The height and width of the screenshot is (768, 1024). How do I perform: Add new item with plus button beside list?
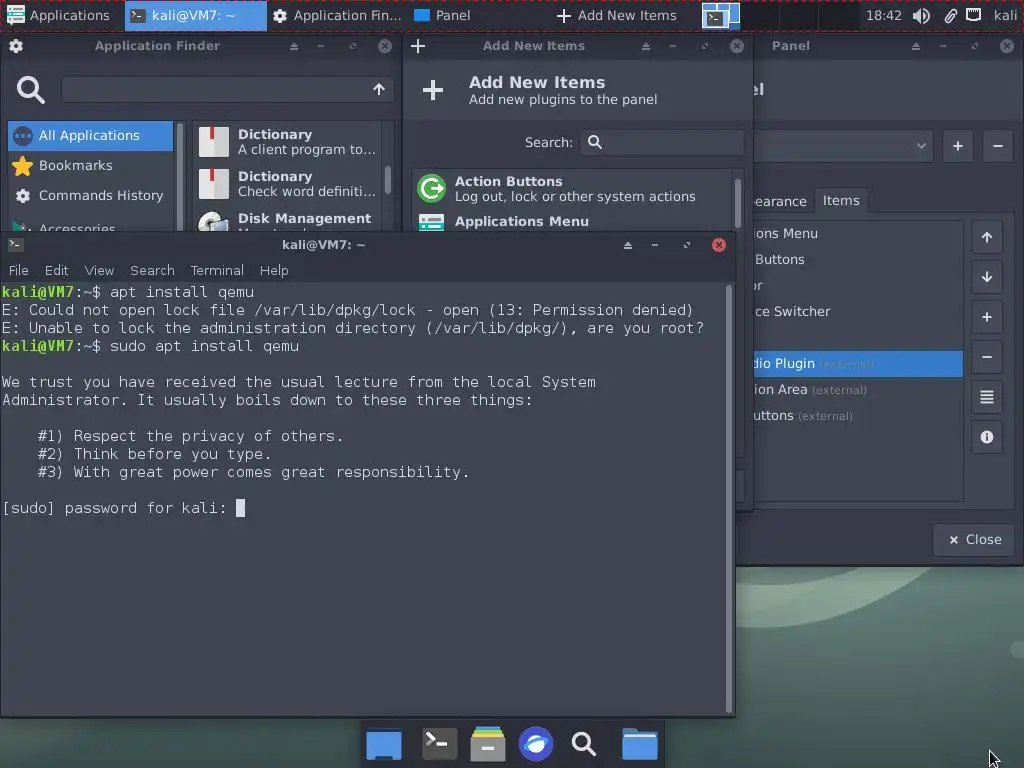pos(987,317)
